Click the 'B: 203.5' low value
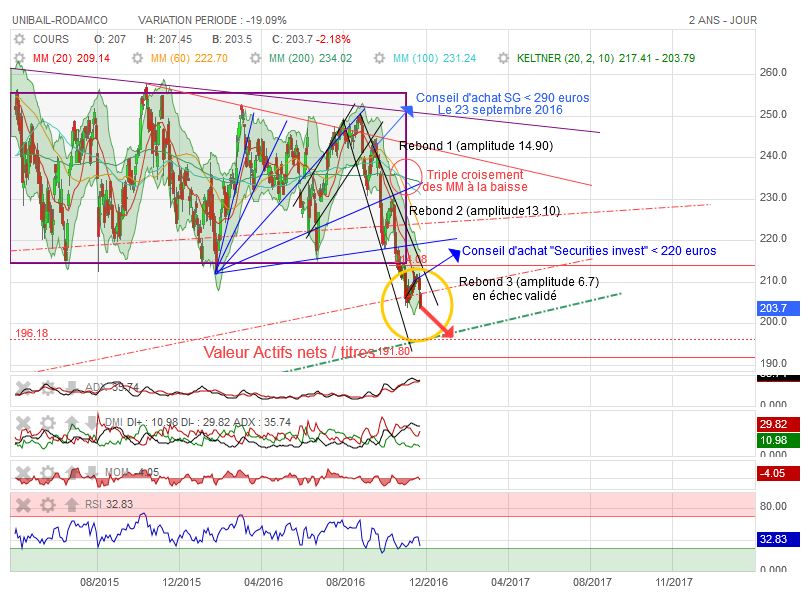810x600 pixels. [x=232, y=39]
